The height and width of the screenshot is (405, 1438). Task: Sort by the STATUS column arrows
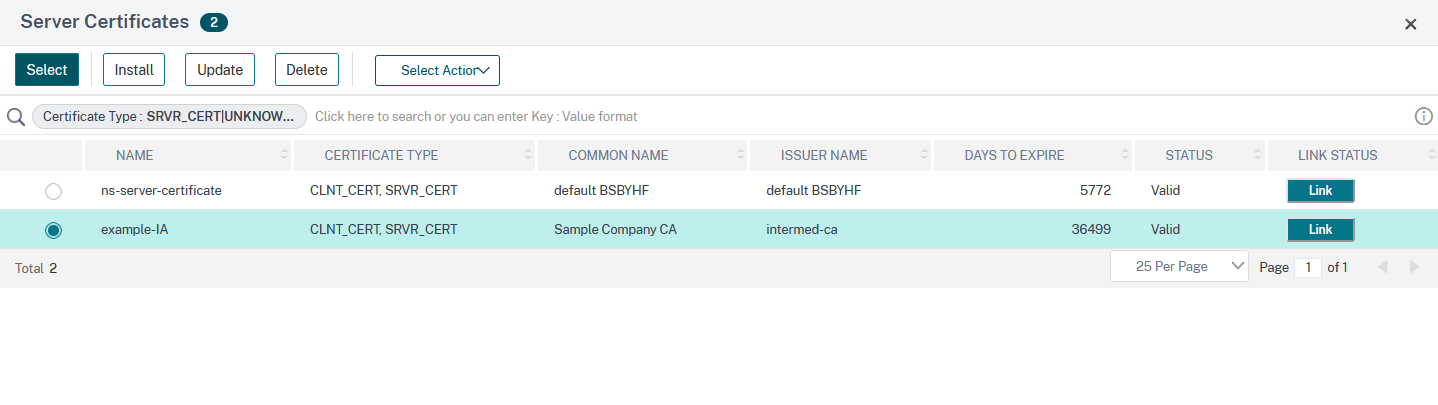[1258, 155]
